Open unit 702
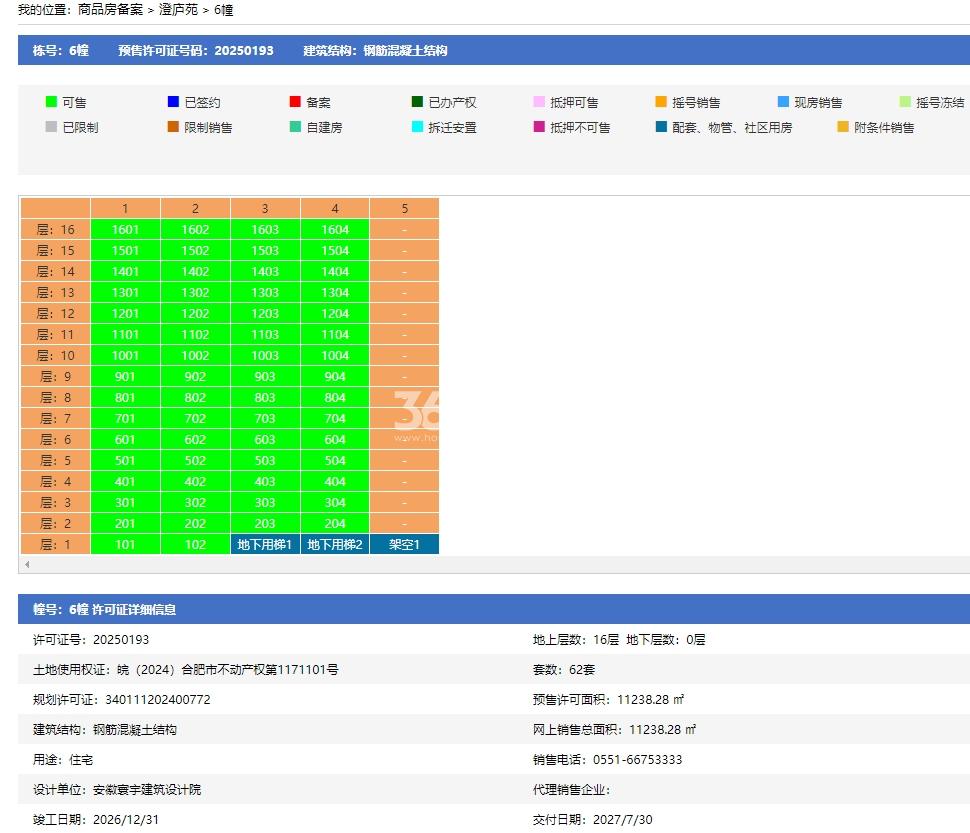 coord(195,419)
